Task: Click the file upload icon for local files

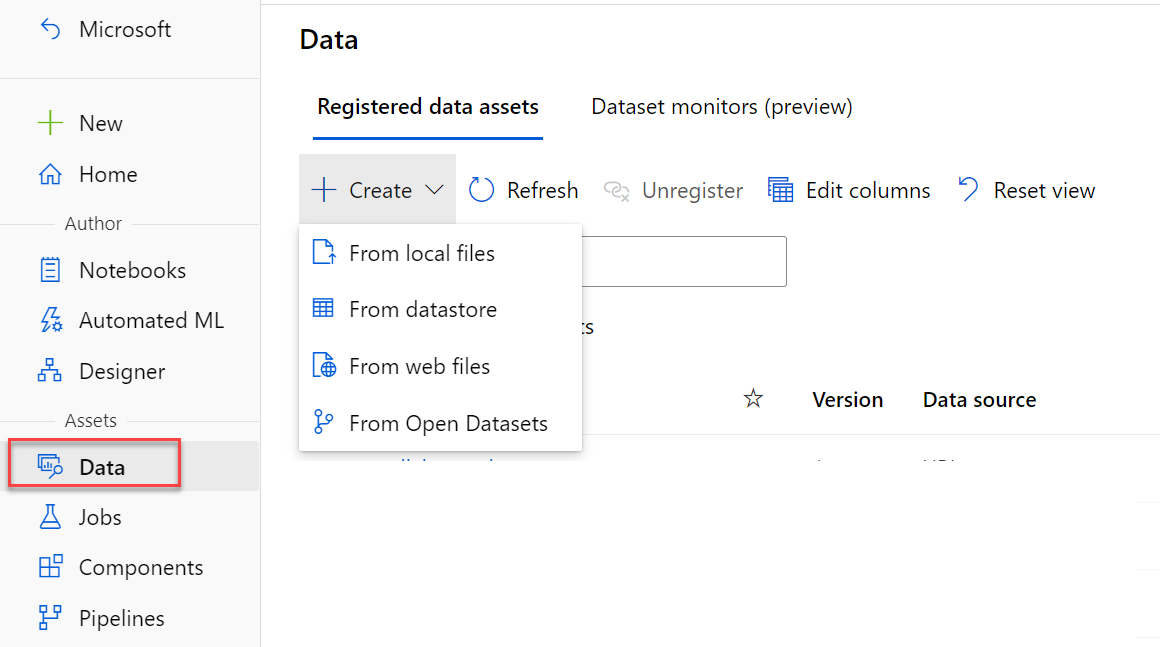Action: pyautogui.click(x=324, y=252)
